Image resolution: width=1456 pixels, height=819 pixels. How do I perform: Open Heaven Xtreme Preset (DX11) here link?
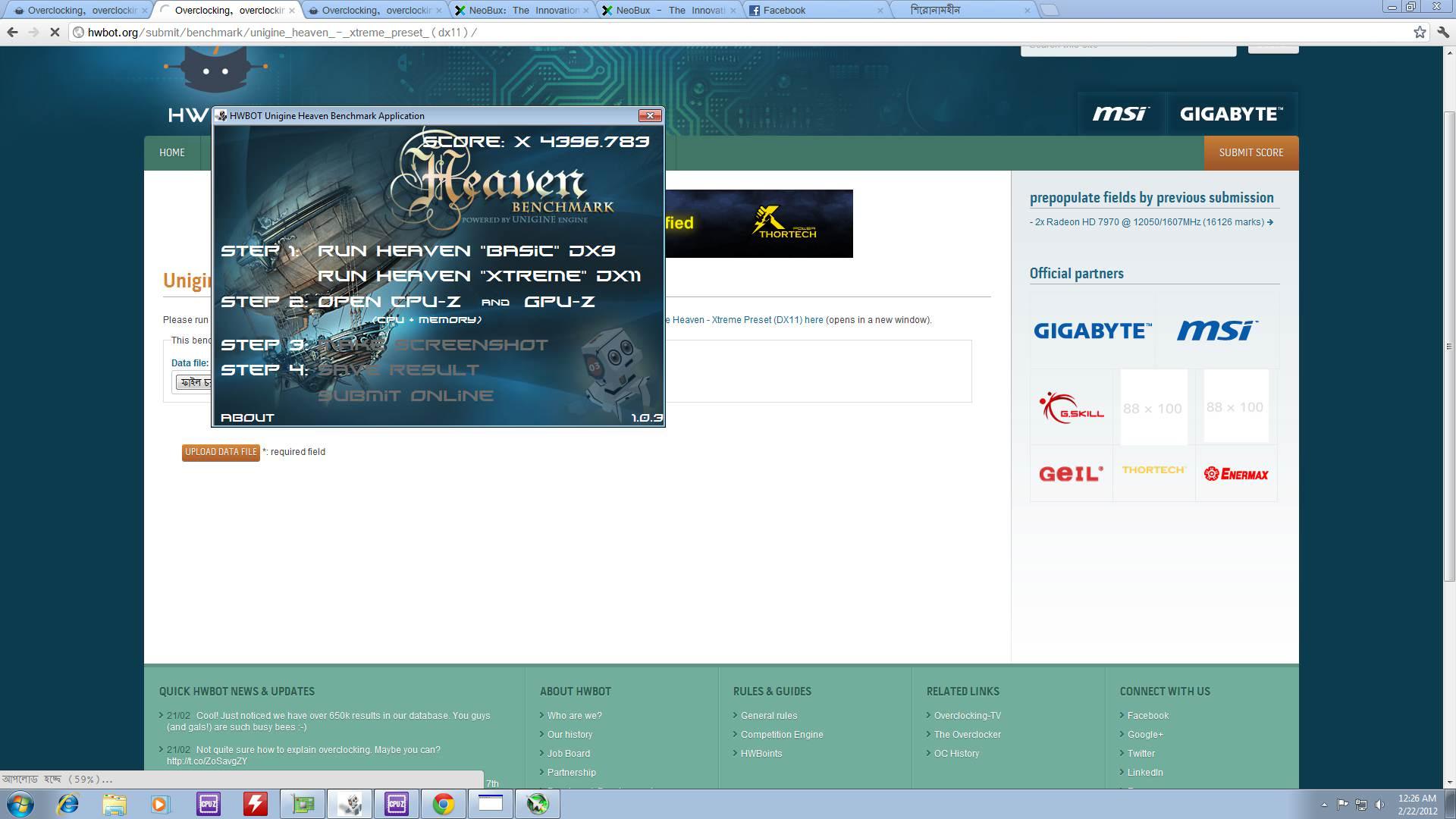pyautogui.click(x=744, y=320)
